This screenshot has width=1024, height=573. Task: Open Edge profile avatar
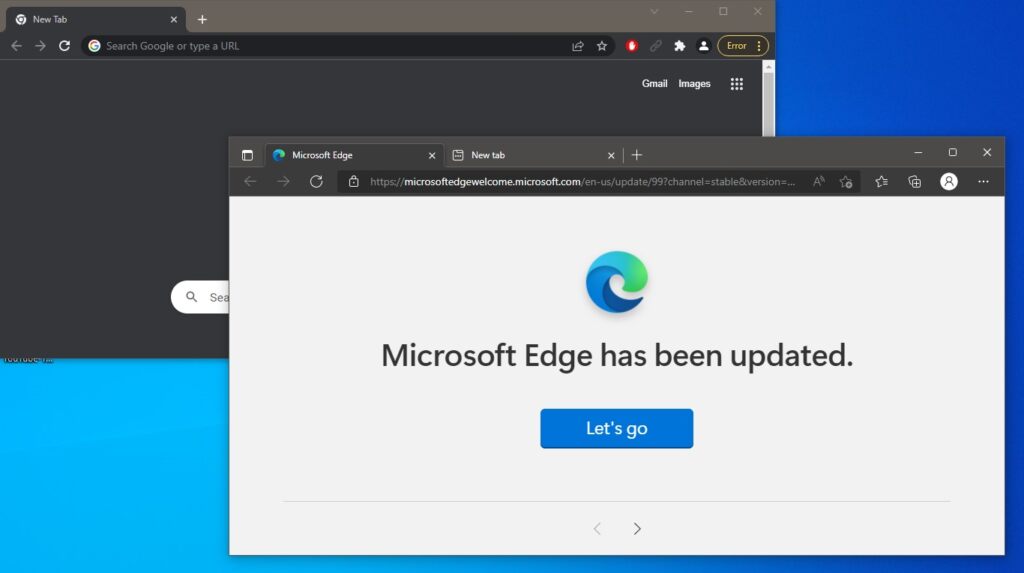point(949,182)
